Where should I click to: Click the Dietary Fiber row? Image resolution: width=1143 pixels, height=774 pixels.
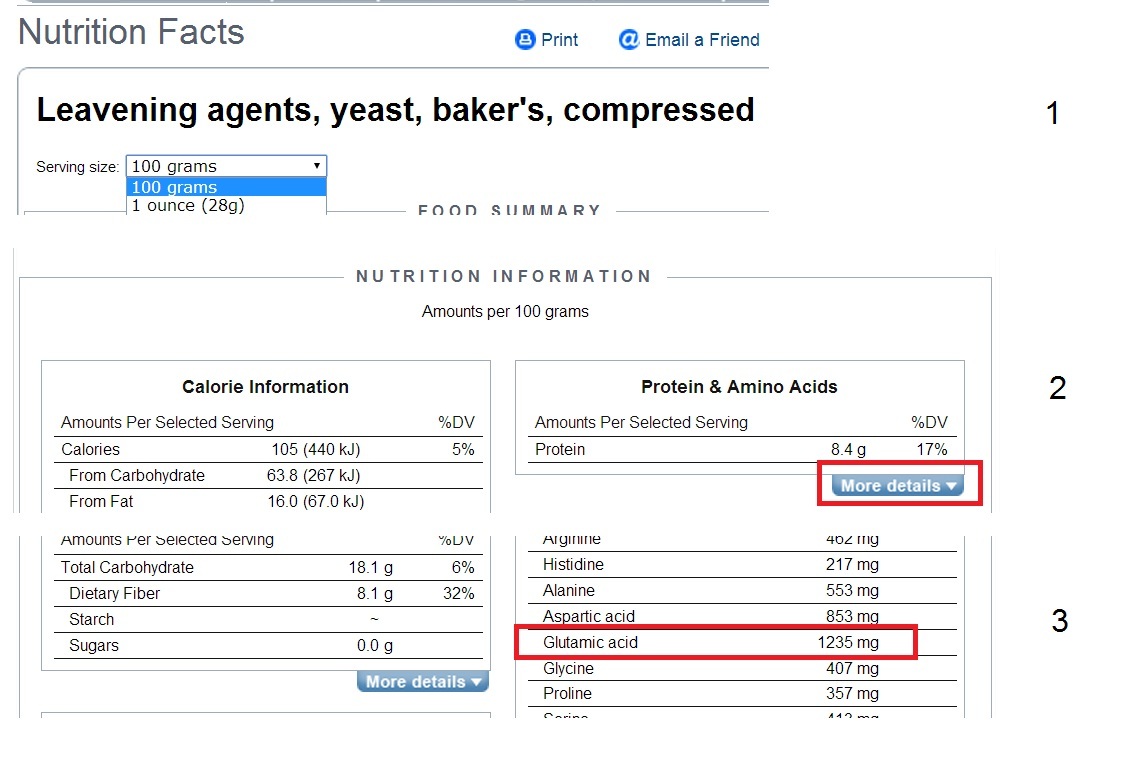(265, 594)
